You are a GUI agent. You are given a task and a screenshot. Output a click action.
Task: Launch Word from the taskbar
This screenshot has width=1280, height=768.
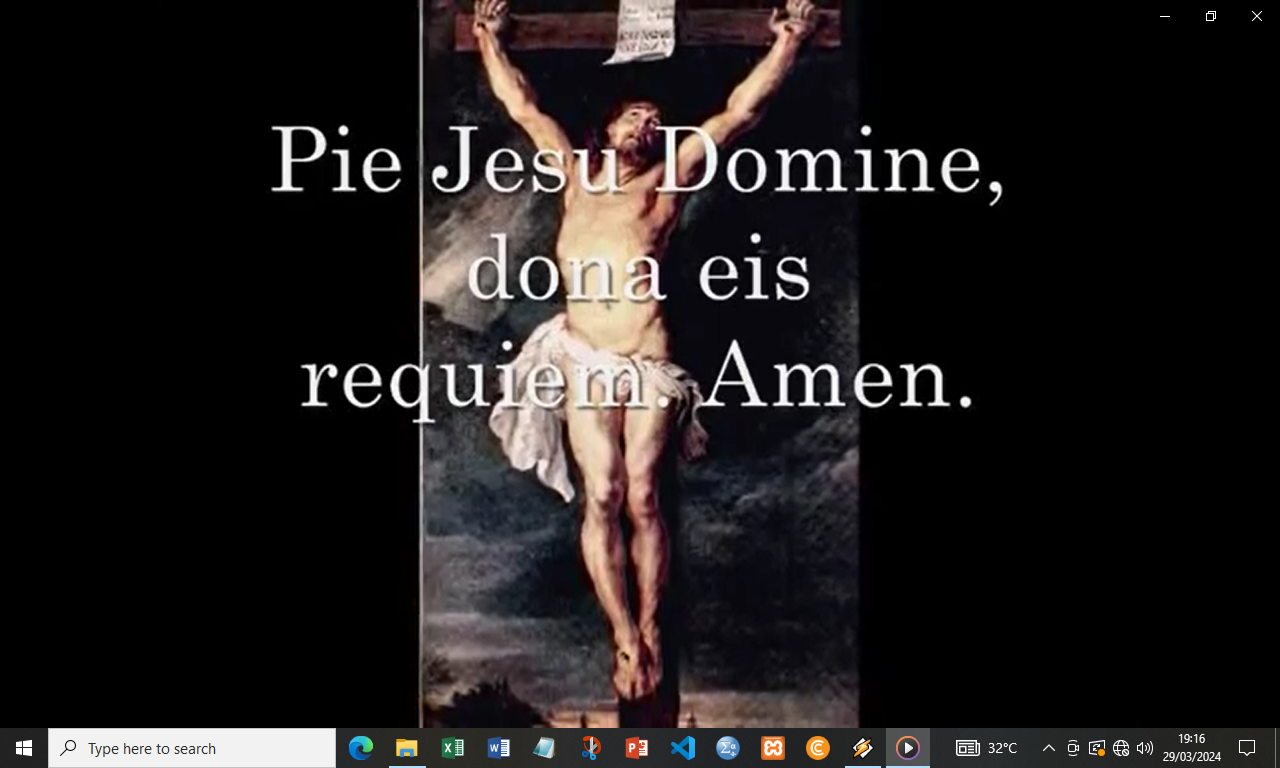click(x=498, y=748)
